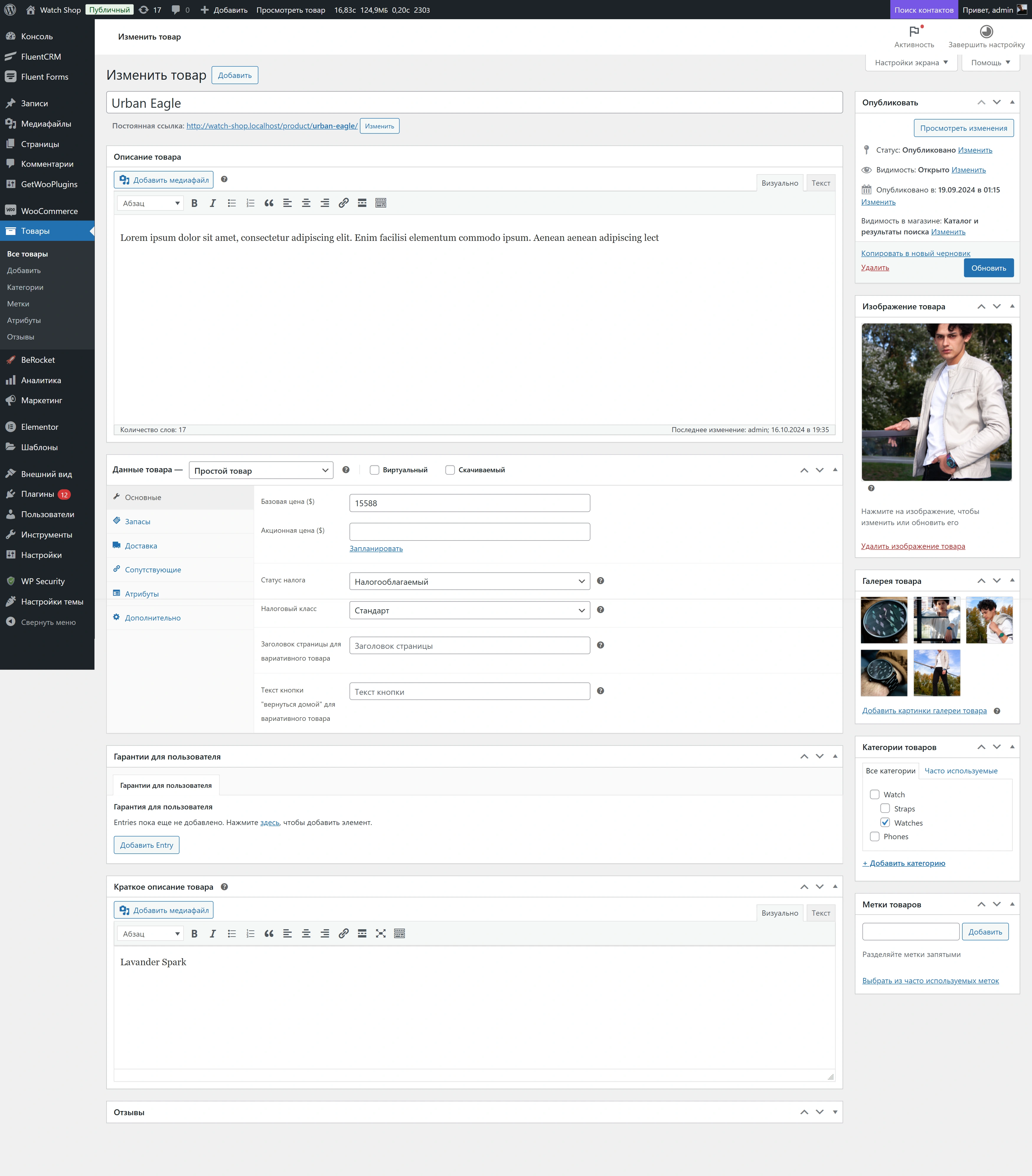Open product type dropdown Простой товар
Screen dimensions: 1032x1176
pyautogui.click(x=261, y=471)
